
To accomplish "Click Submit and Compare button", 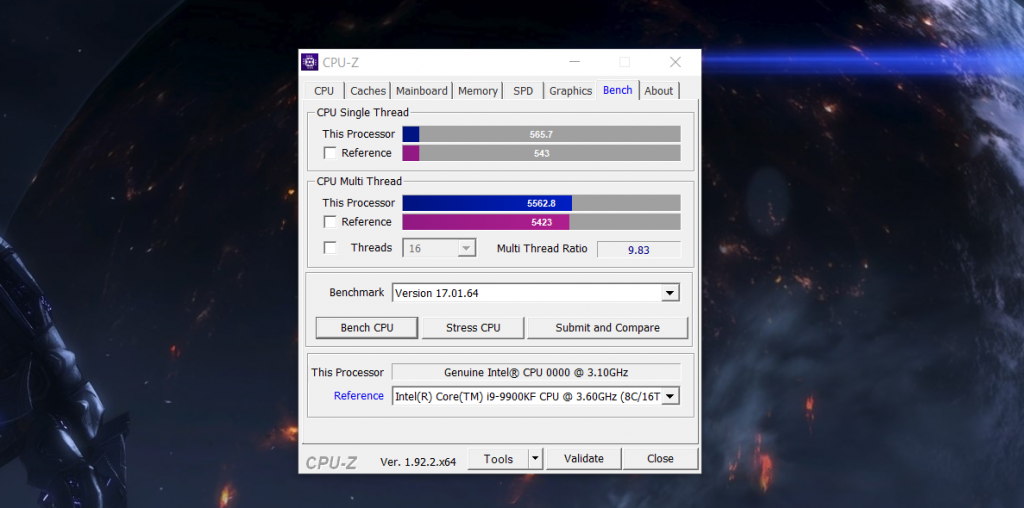I will (607, 328).
